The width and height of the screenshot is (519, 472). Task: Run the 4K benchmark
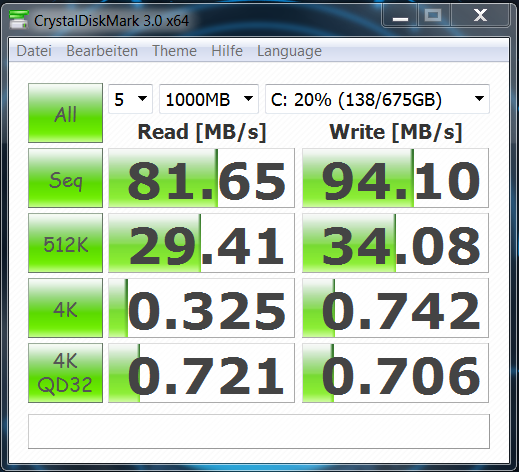pyautogui.click(x=65, y=308)
